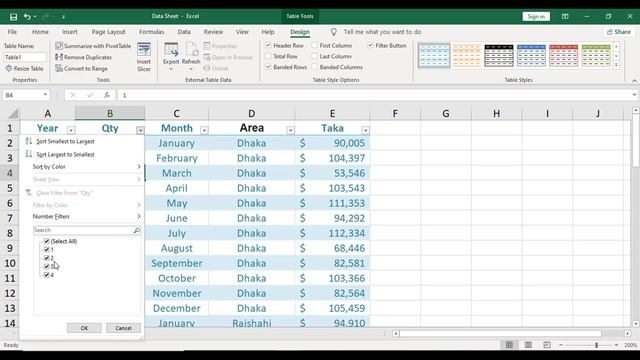Undo the last action with the Undo icon
The height and width of the screenshot is (360, 640).
pyautogui.click(x=27, y=17)
